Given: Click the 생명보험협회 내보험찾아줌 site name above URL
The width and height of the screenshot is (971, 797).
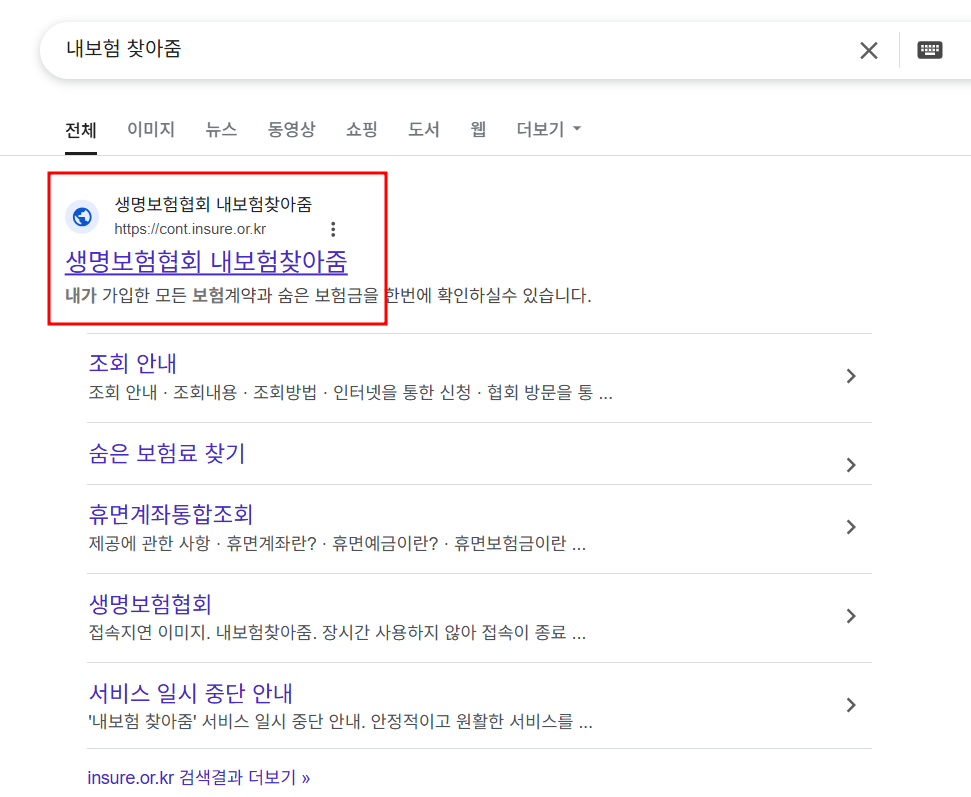Looking at the screenshot, I should (214, 204).
